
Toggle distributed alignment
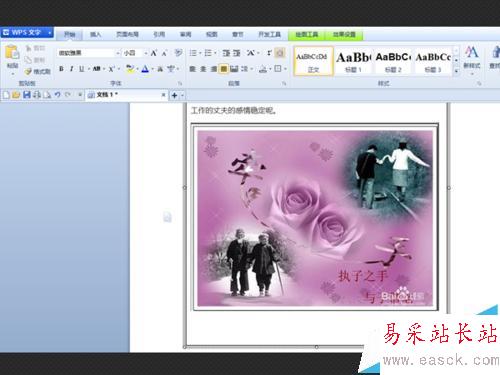(x=234, y=69)
